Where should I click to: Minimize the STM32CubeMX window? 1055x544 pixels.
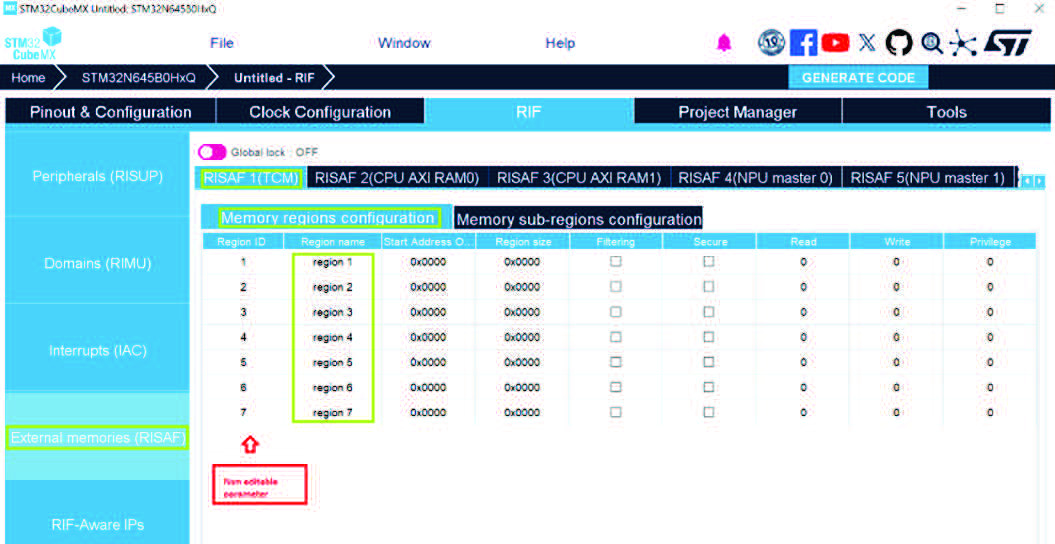pyautogui.click(x=962, y=8)
